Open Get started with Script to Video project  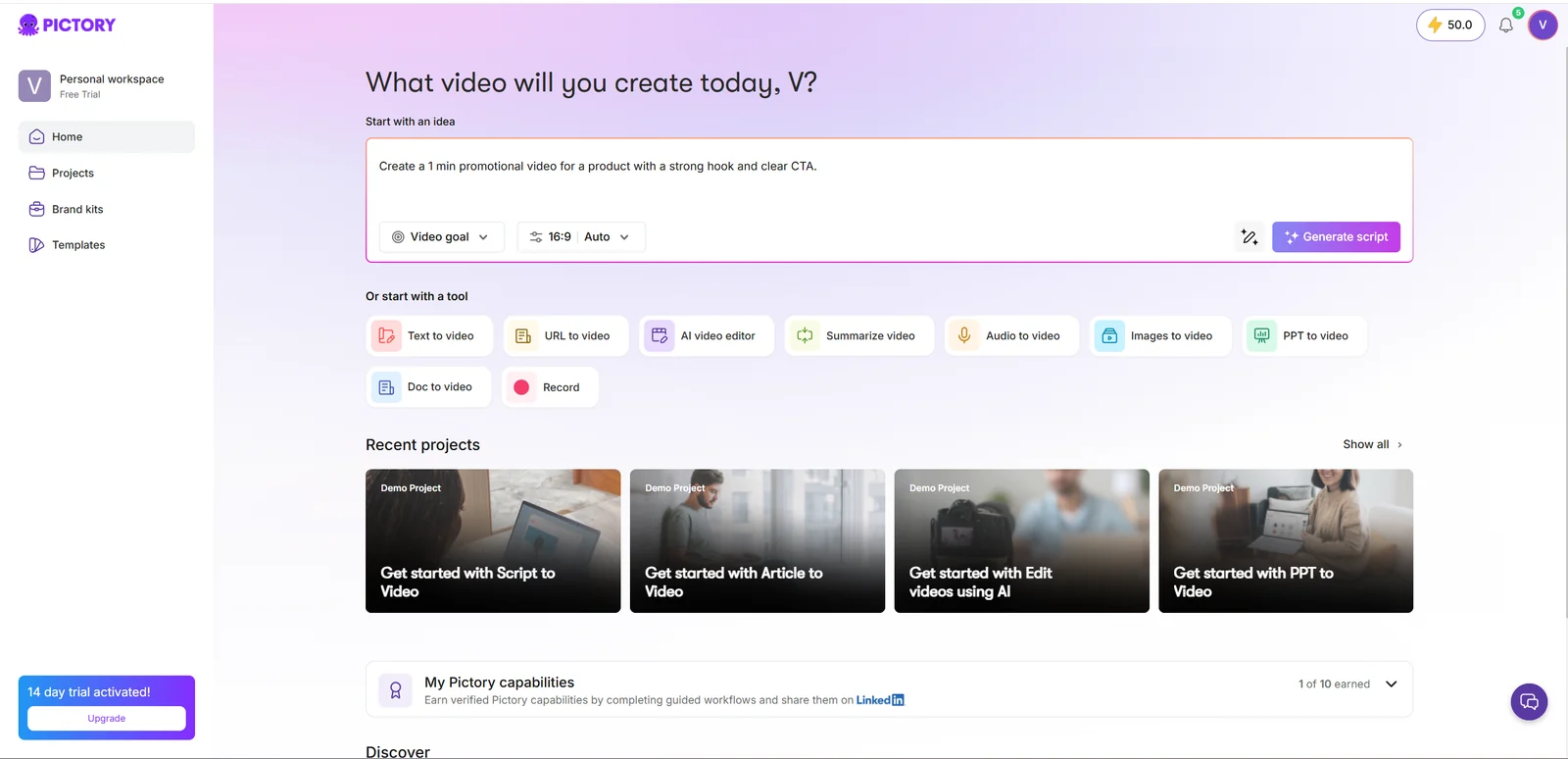pyautogui.click(x=493, y=541)
